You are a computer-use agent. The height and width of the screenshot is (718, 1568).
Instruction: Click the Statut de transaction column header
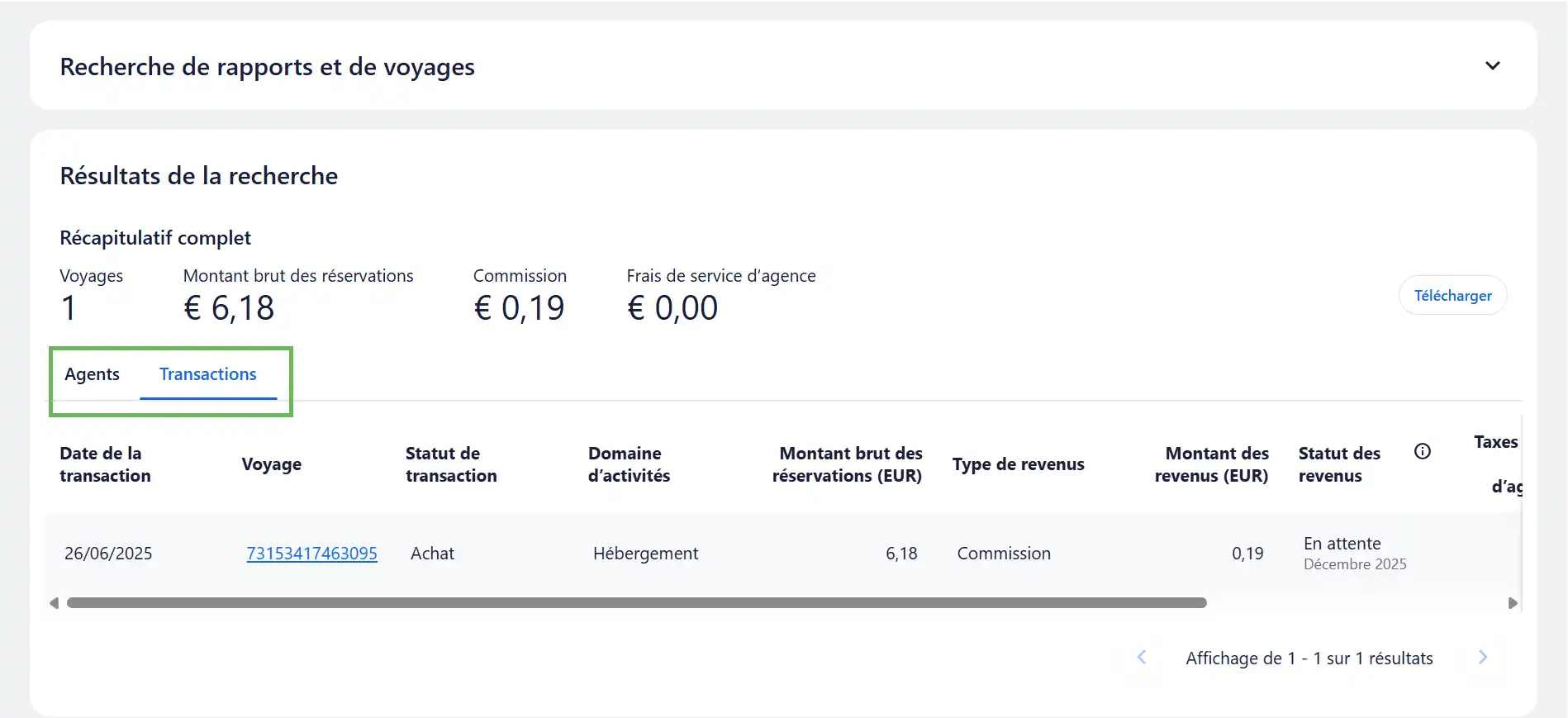coord(451,464)
